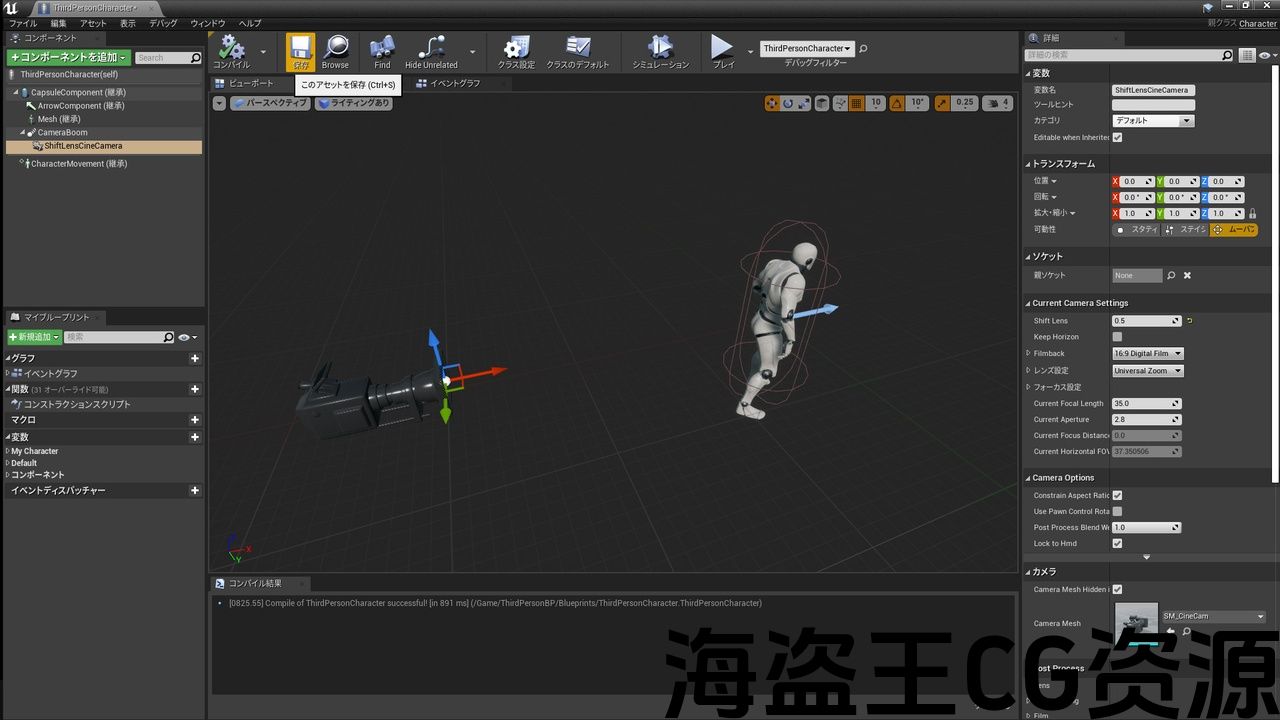This screenshot has height=720, width=1280.
Task: Open the ウィンドウ (Window) menu
Action: point(207,23)
